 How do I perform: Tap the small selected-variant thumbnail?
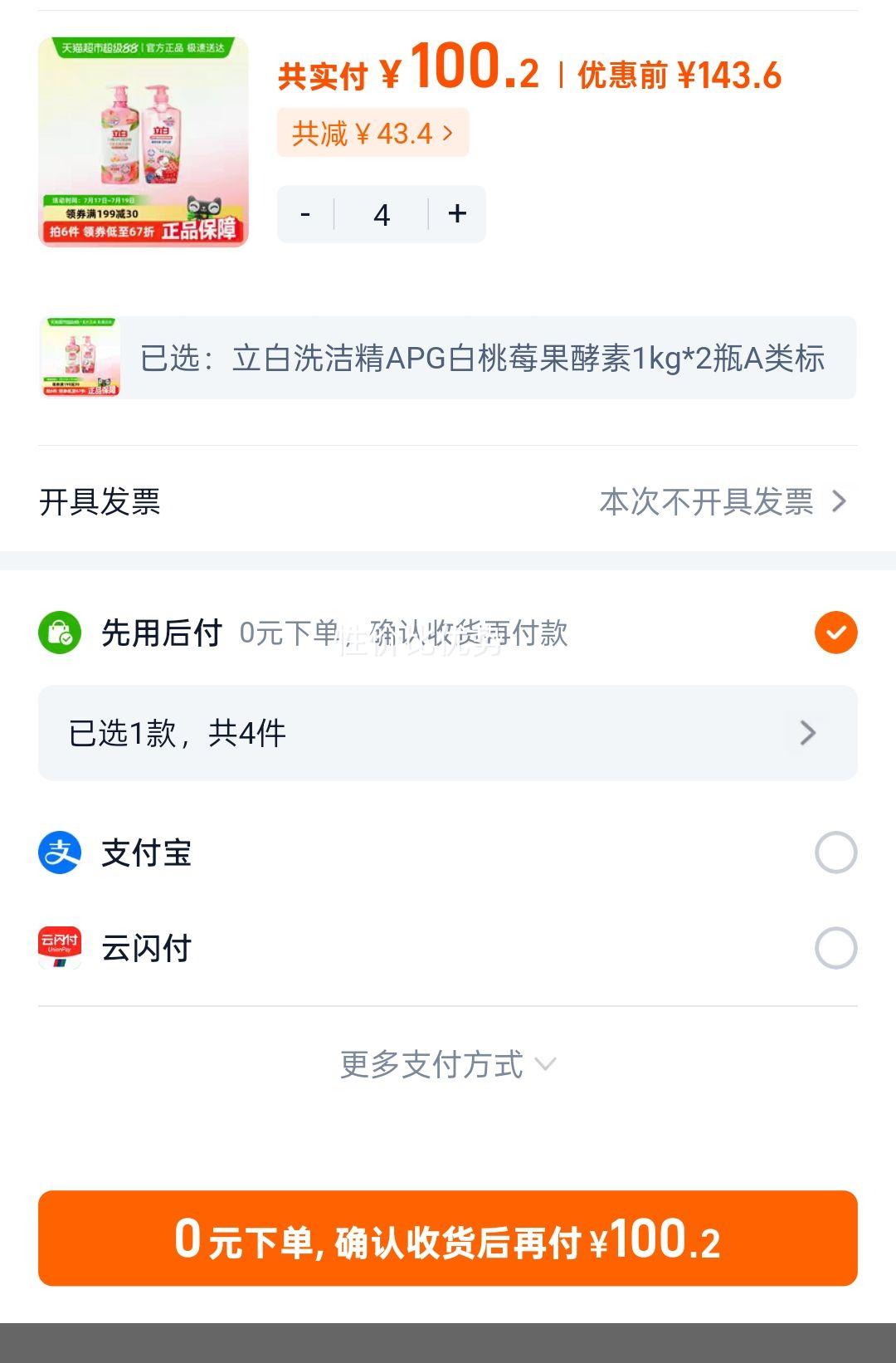click(80, 358)
